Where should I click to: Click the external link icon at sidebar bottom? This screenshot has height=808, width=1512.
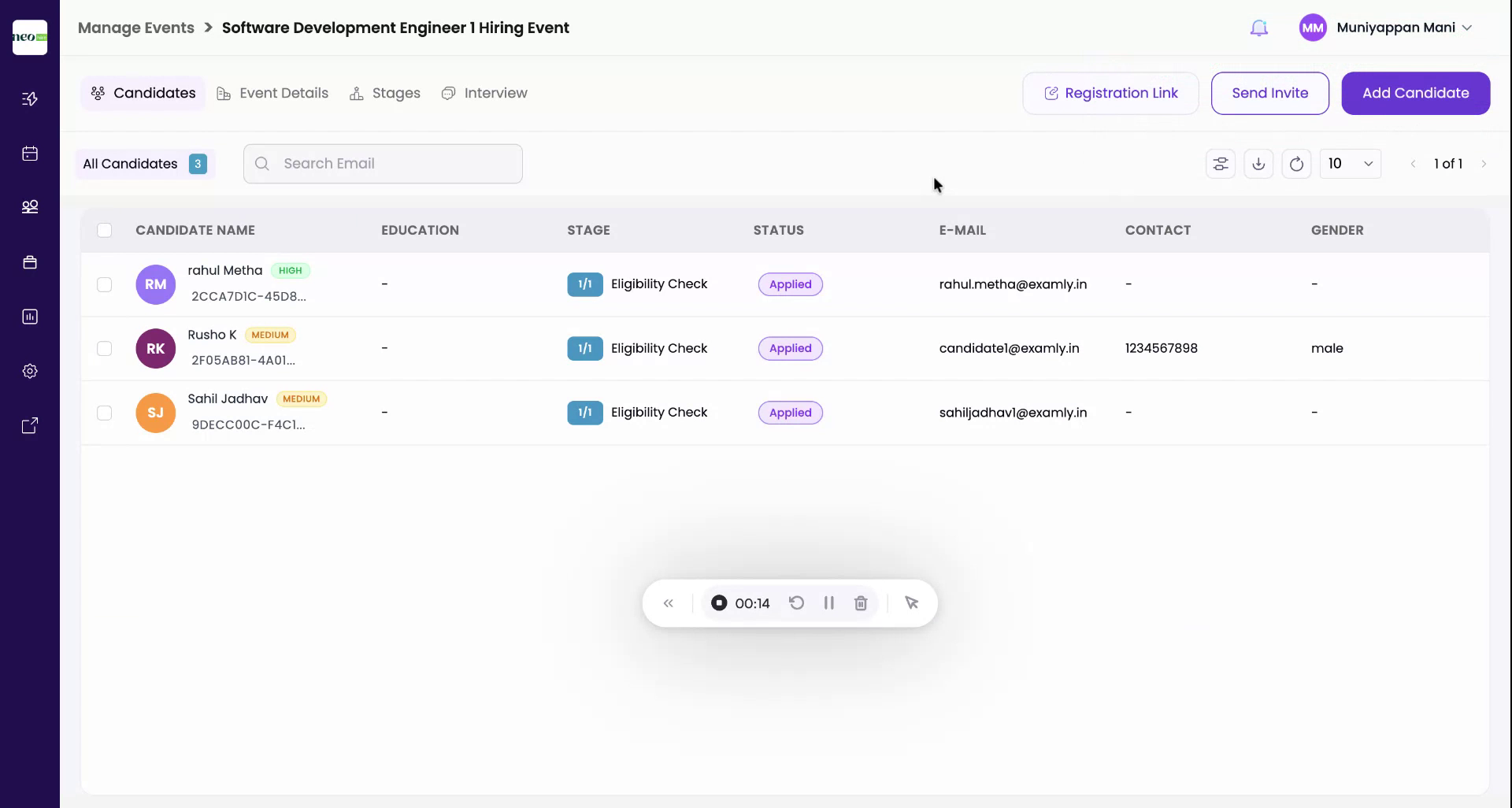point(30,424)
